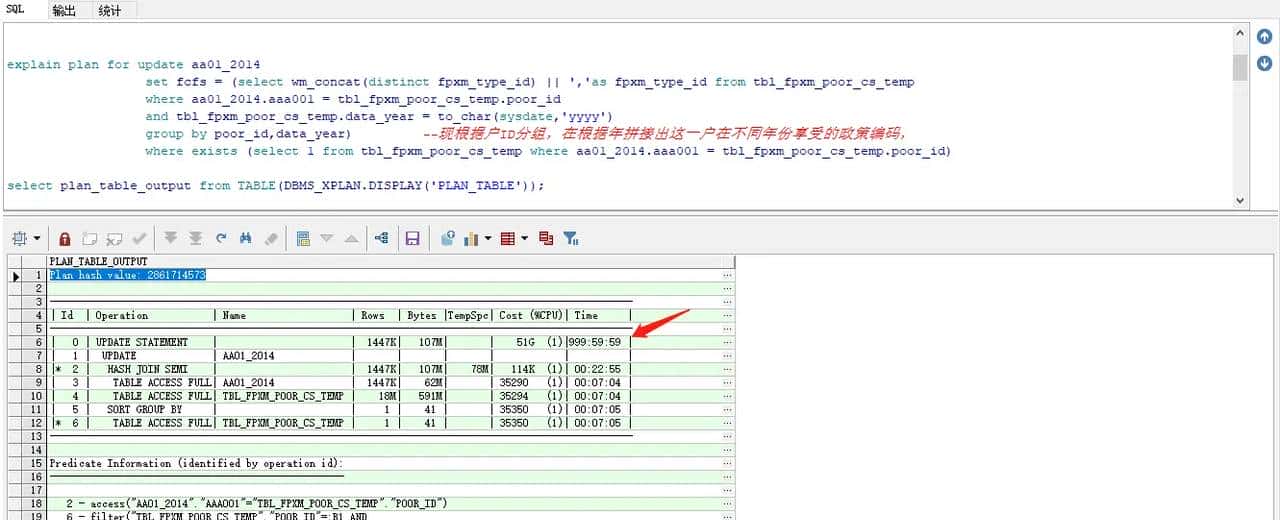Click the copy results icon
The image size is (1280, 520).
pos(546,238)
